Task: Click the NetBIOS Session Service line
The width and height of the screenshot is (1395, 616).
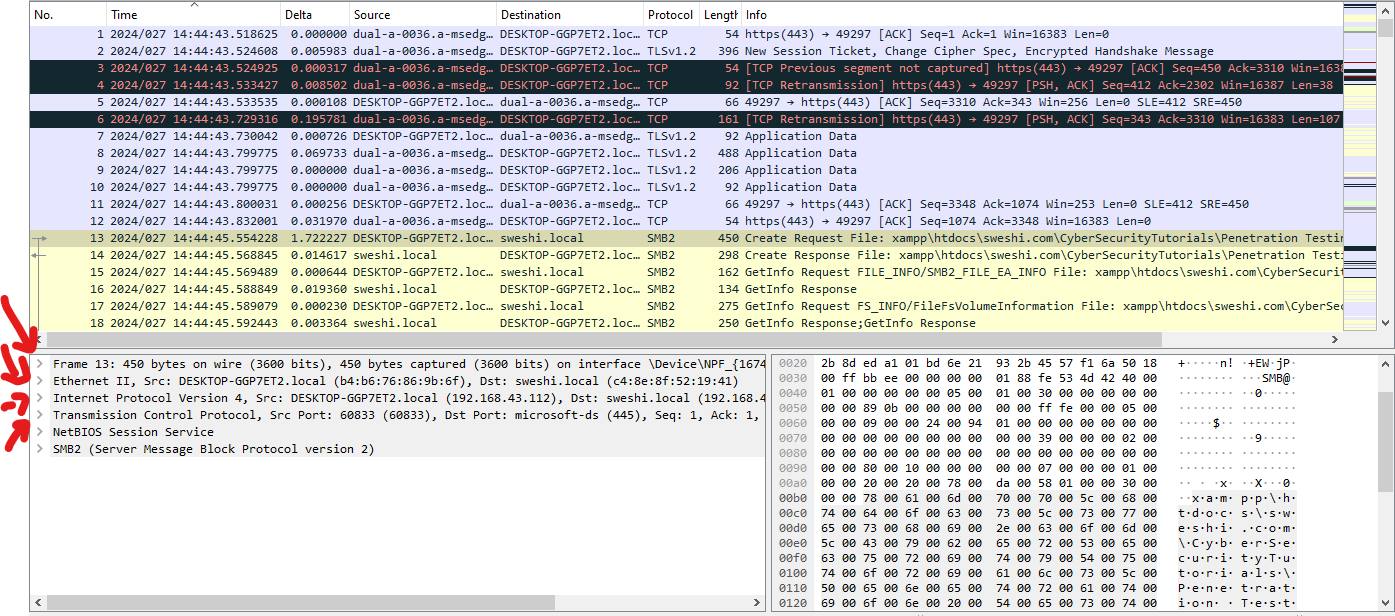Action: coord(133,432)
